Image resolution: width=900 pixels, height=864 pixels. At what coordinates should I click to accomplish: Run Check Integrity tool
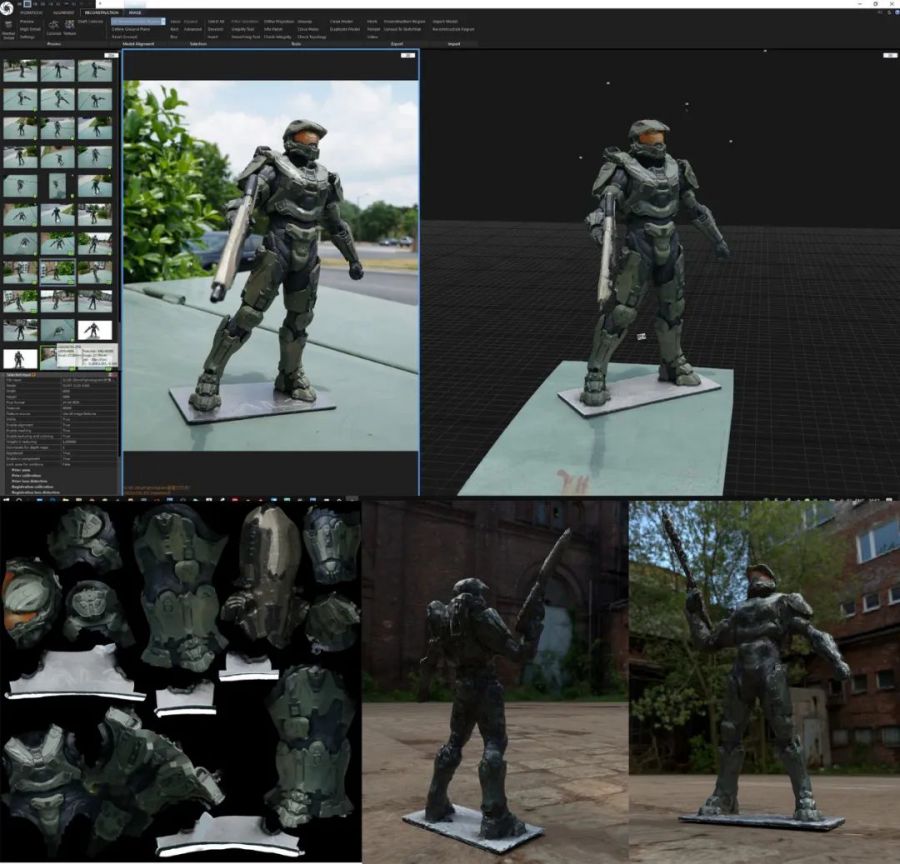(278, 37)
